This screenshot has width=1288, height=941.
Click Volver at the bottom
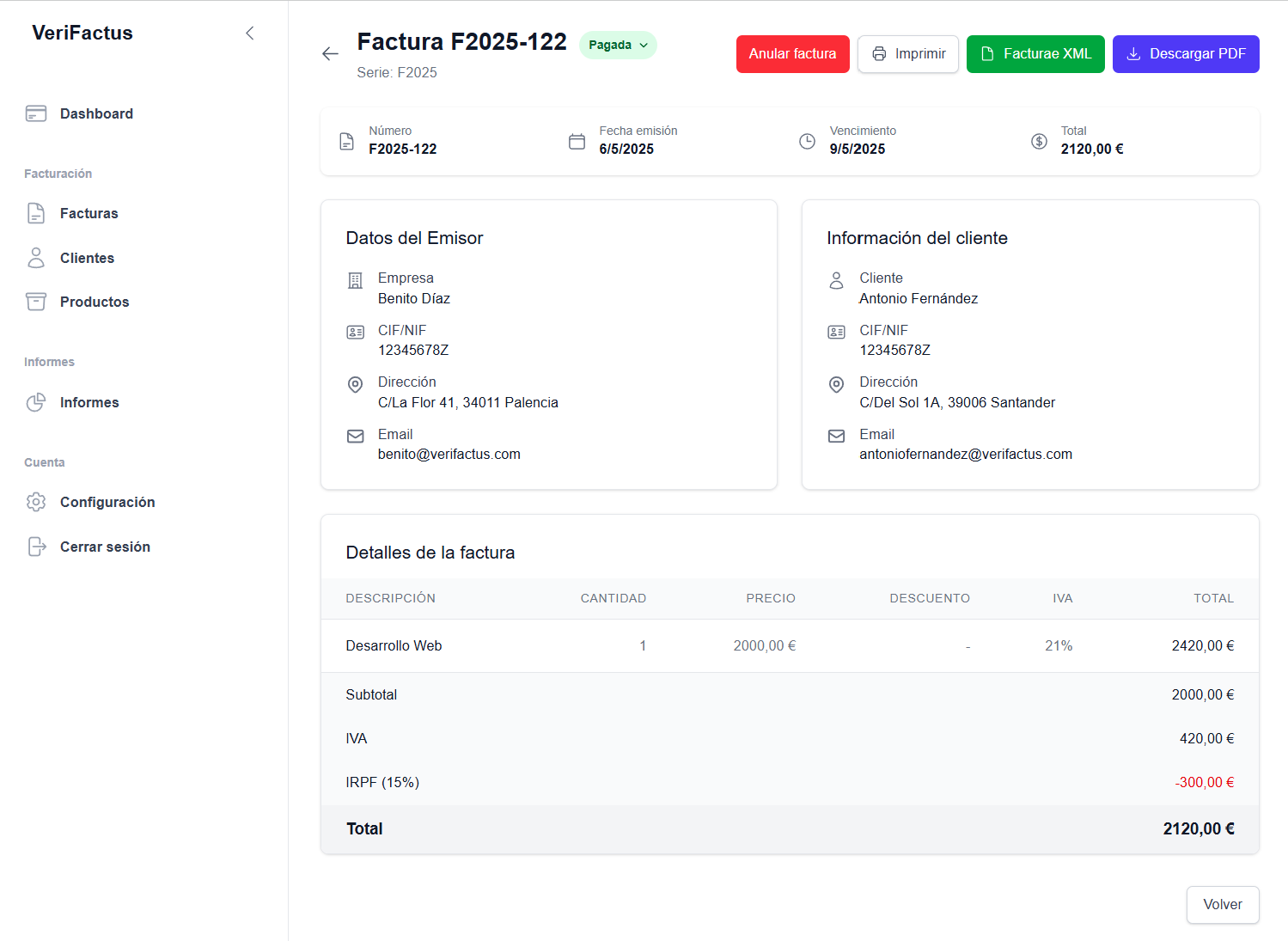coord(1222,904)
